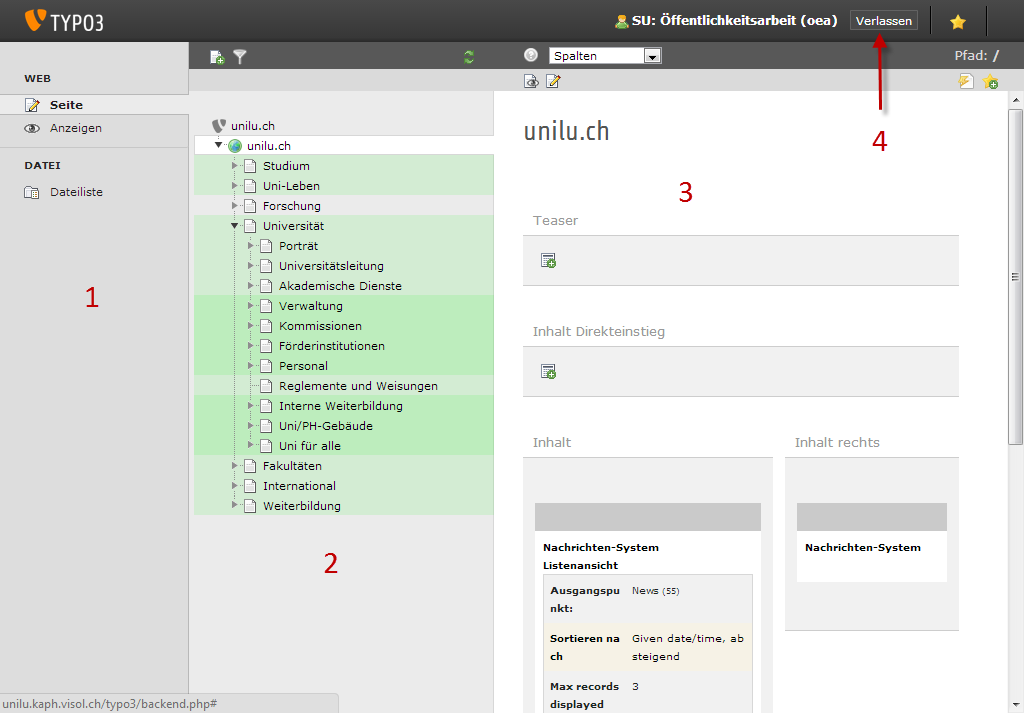The width and height of the screenshot is (1024, 713).
Task: Click the Verlassen button to exit user switch
Action: 884,21
